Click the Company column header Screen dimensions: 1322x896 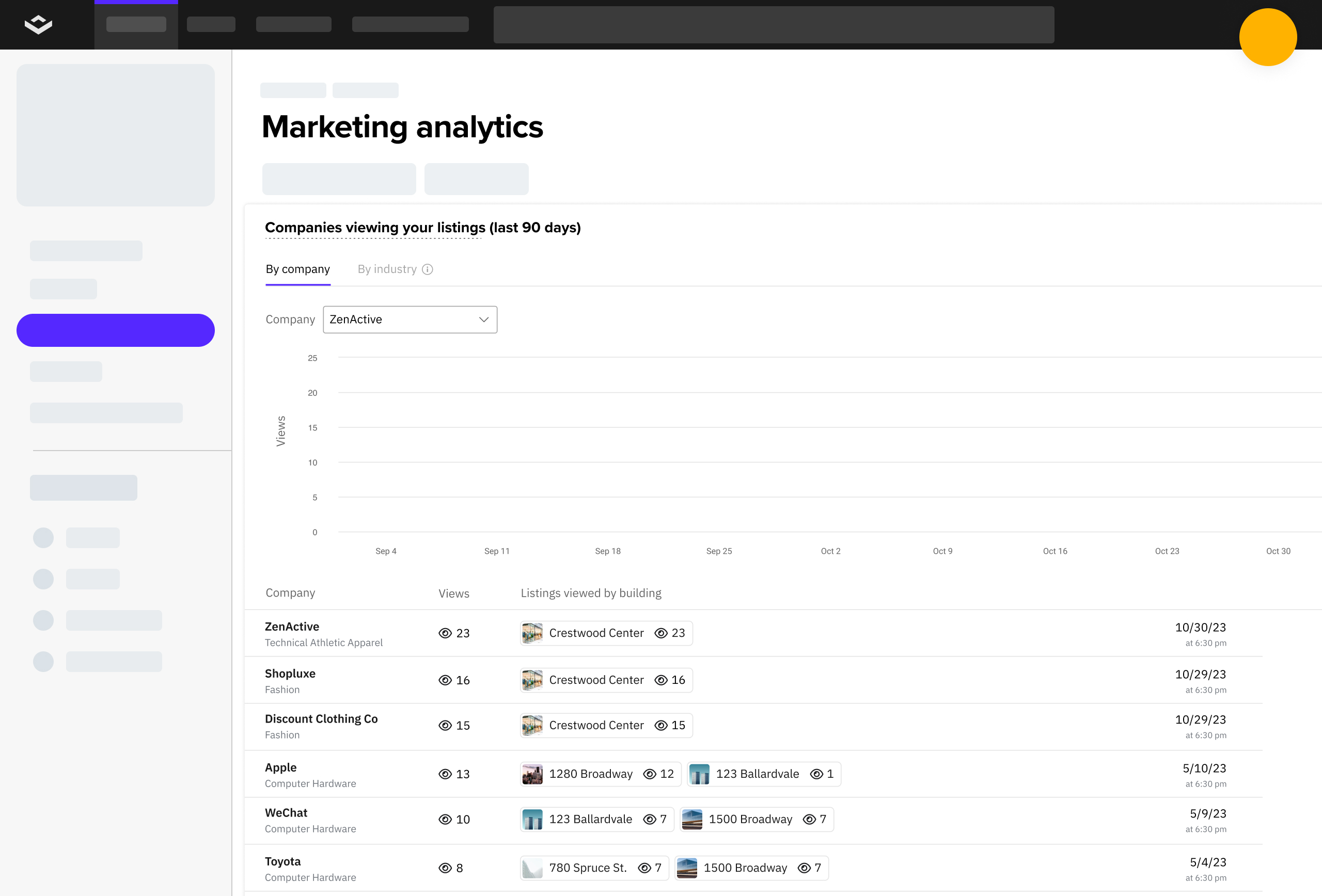pyautogui.click(x=290, y=593)
